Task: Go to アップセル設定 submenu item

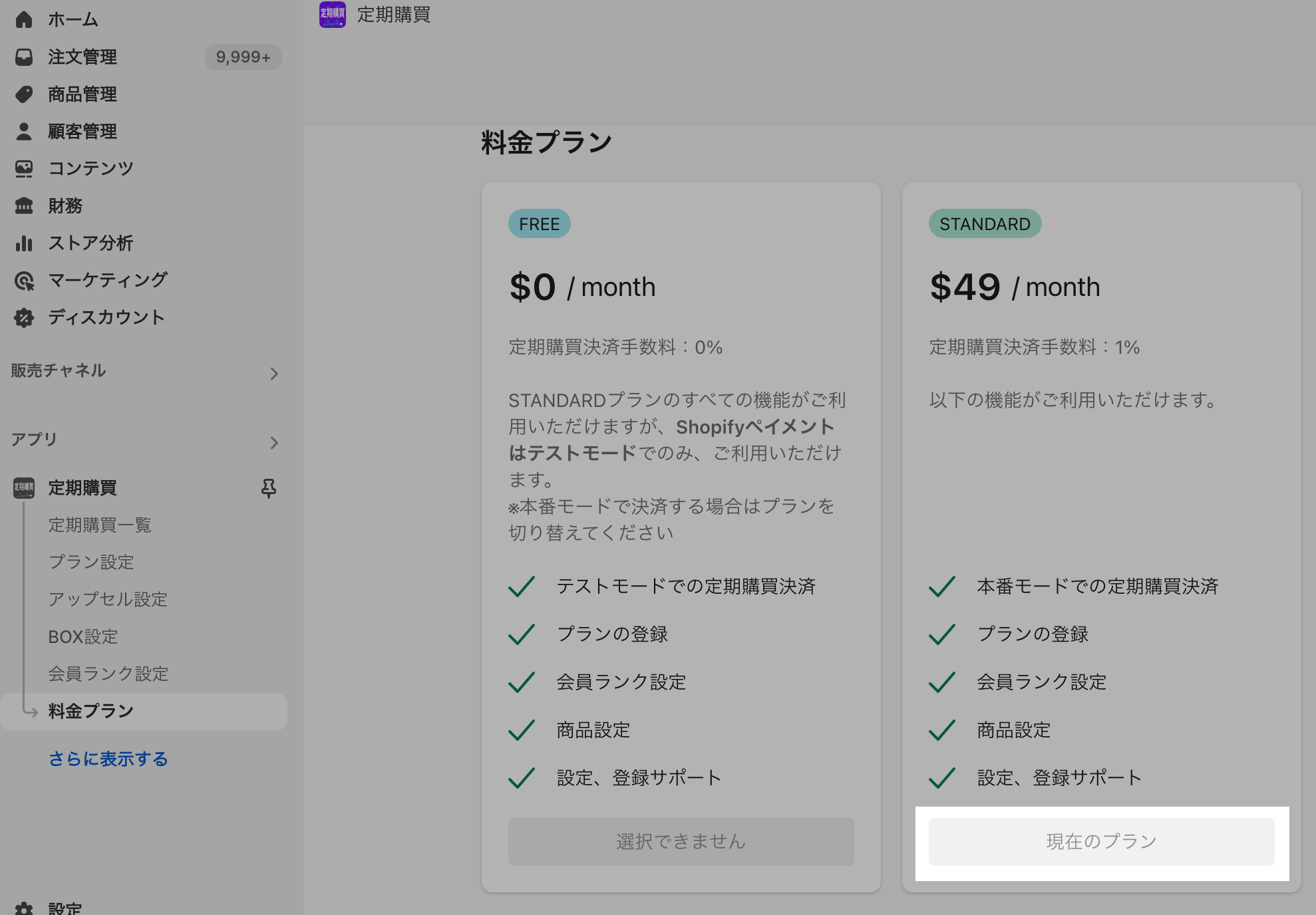Action: coord(108,600)
